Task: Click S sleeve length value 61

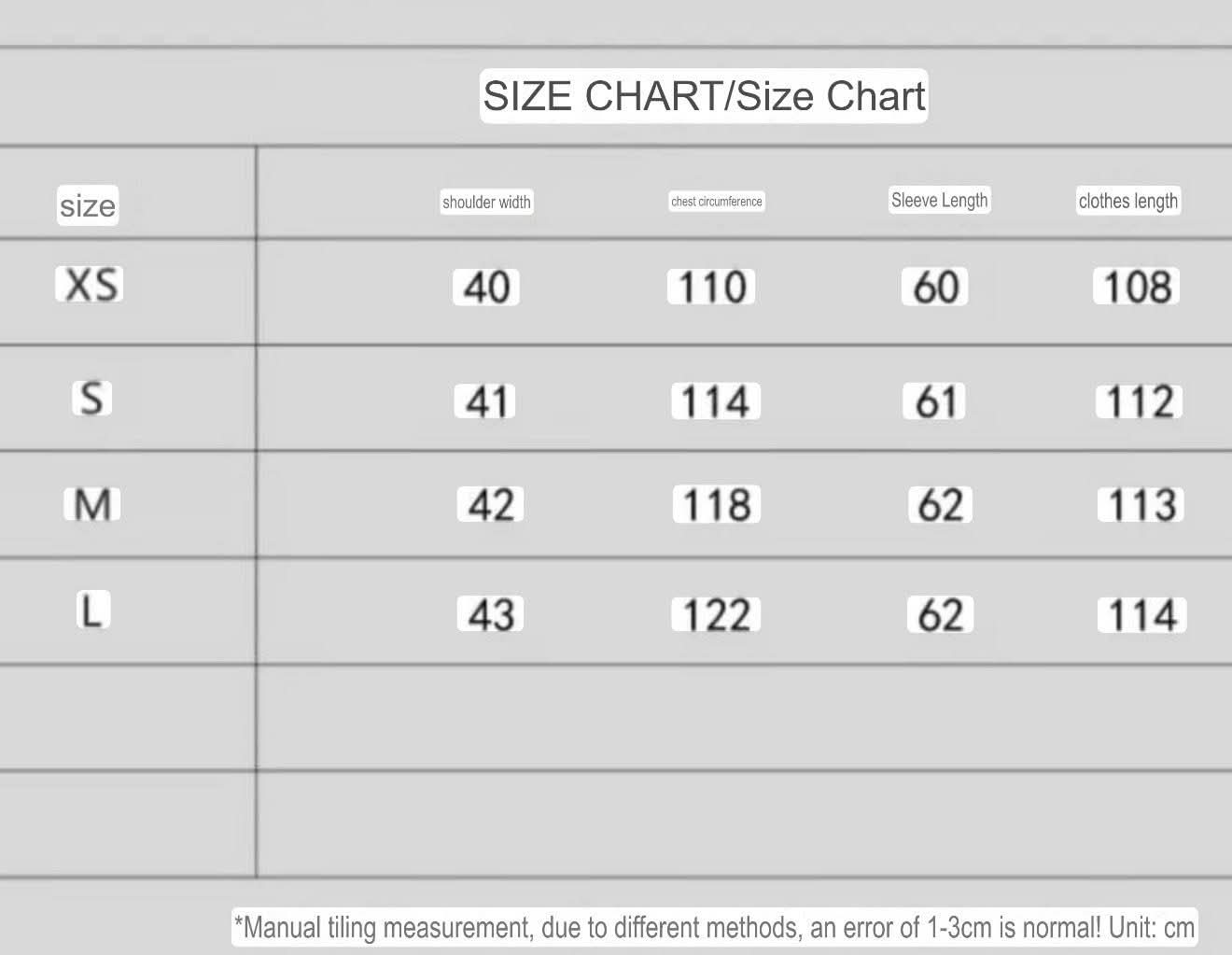Action: [x=934, y=401]
